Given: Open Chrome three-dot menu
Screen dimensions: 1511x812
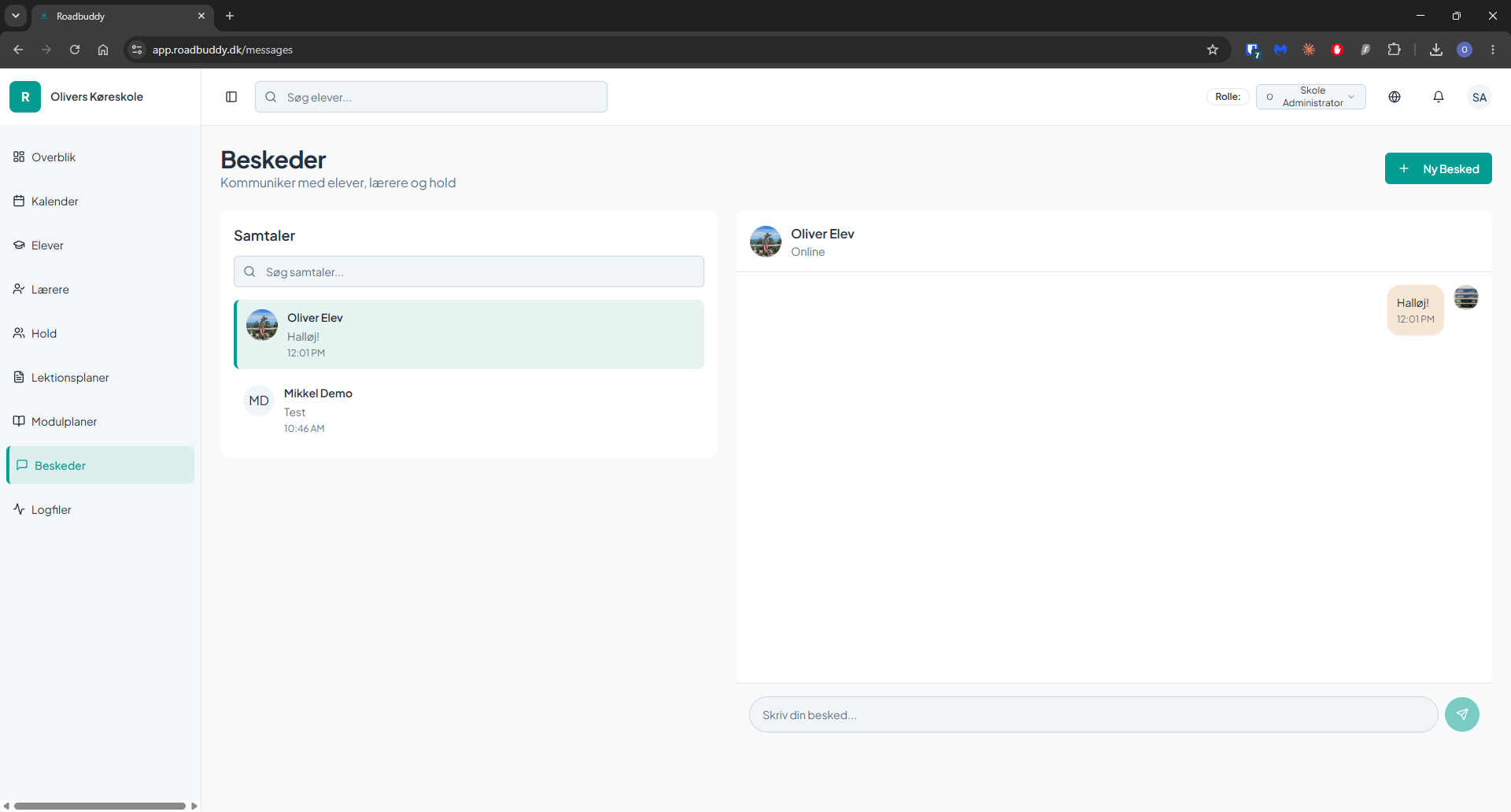Looking at the screenshot, I should [x=1493, y=50].
